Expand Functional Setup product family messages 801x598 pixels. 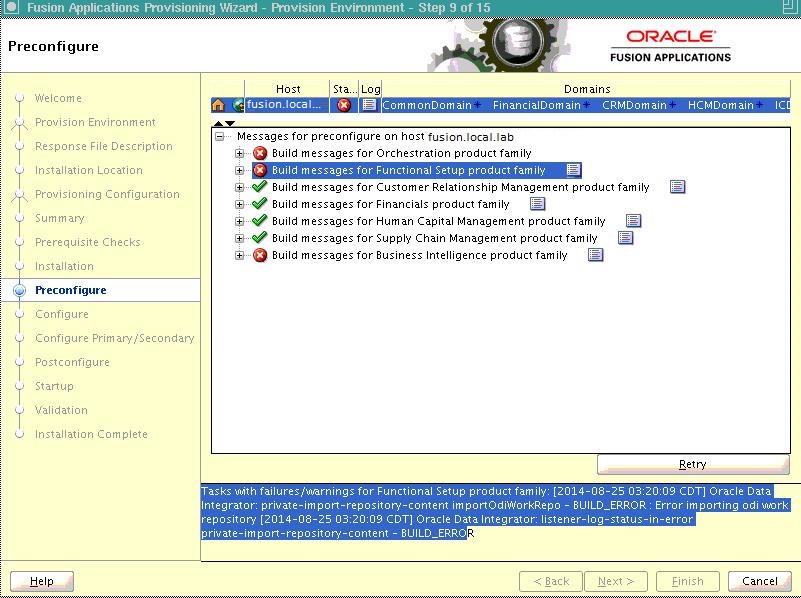(x=239, y=170)
